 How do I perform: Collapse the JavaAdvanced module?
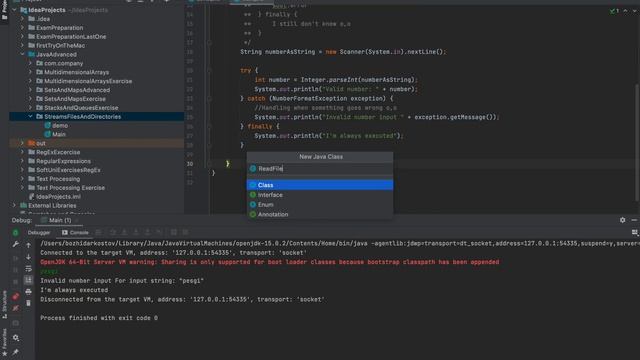coord(22,54)
